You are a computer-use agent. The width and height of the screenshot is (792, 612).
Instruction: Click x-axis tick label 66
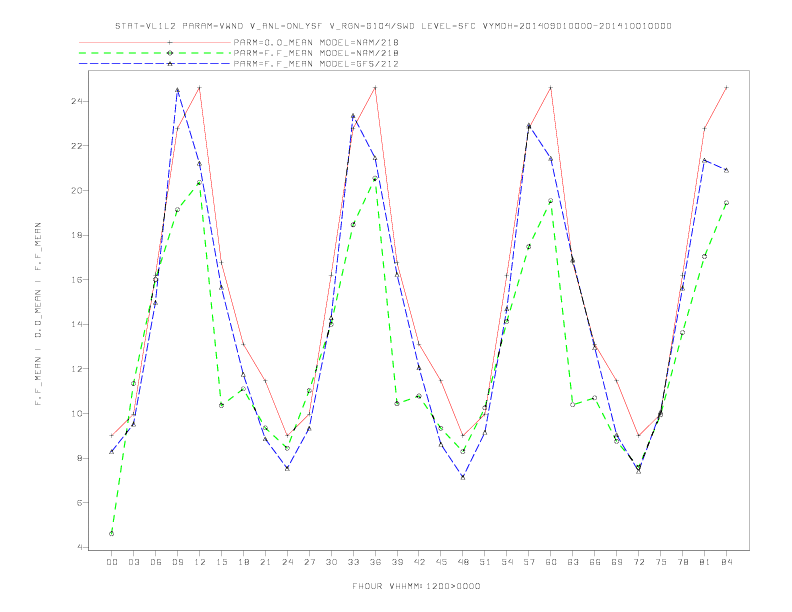pos(595,562)
